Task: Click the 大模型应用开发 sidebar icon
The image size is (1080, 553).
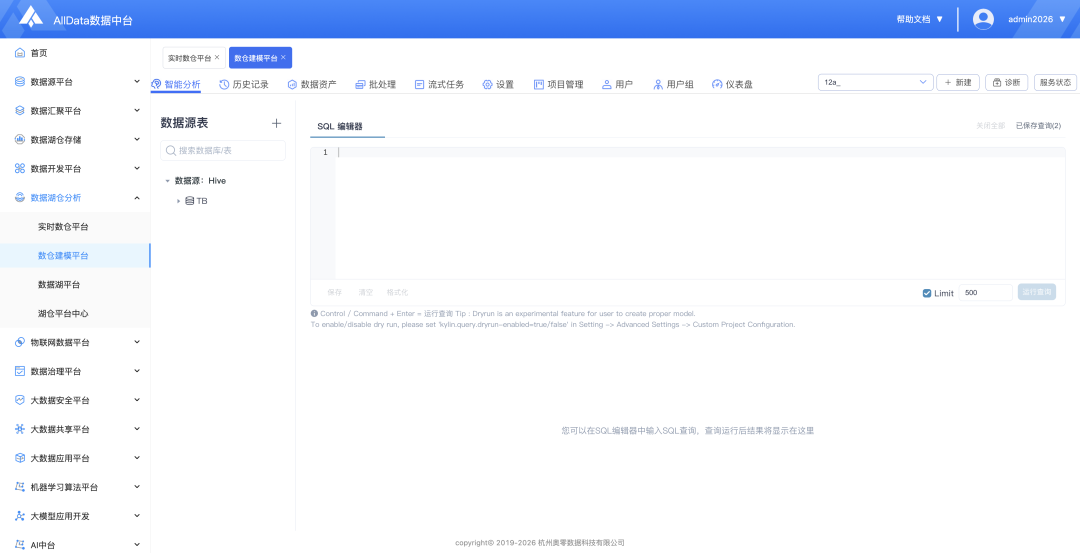Action: (20, 516)
